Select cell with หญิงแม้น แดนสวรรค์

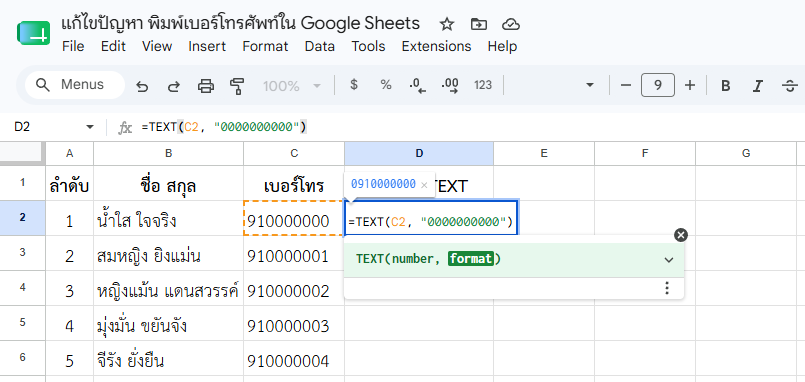click(x=168, y=289)
